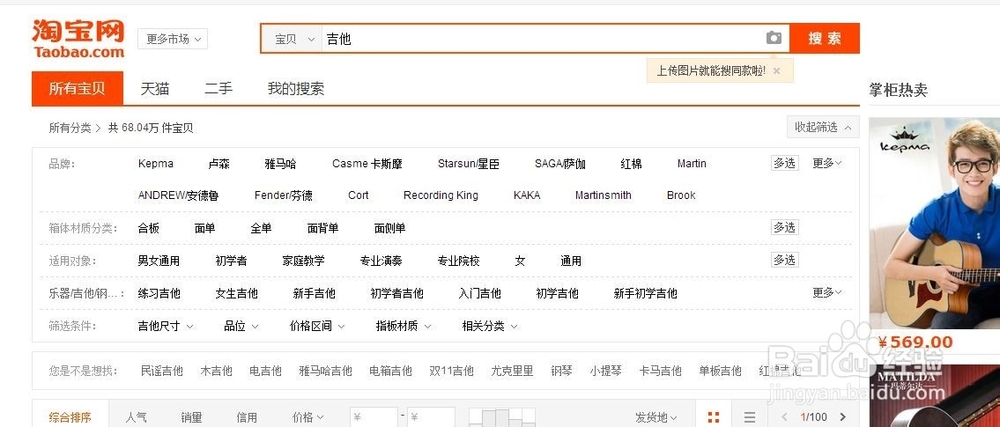Image resolution: width=1000 pixels, height=427 pixels.
Task: Filter by brand Recording King
Action: click(441, 196)
